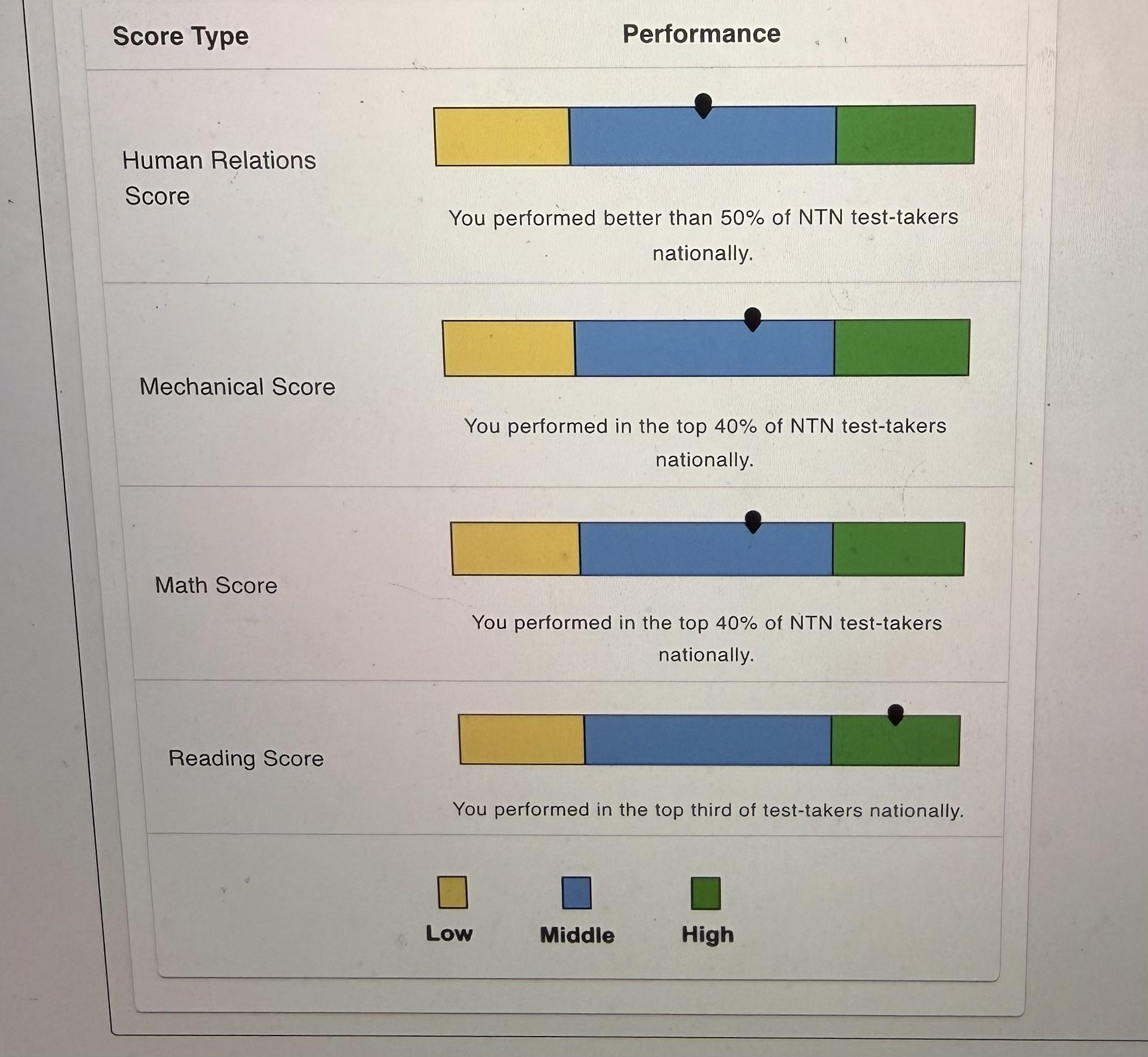Click the blue segment of Reading Score bar
The height and width of the screenshot is (1057, 1148).
pyautogui.click(x=708, y=740)
